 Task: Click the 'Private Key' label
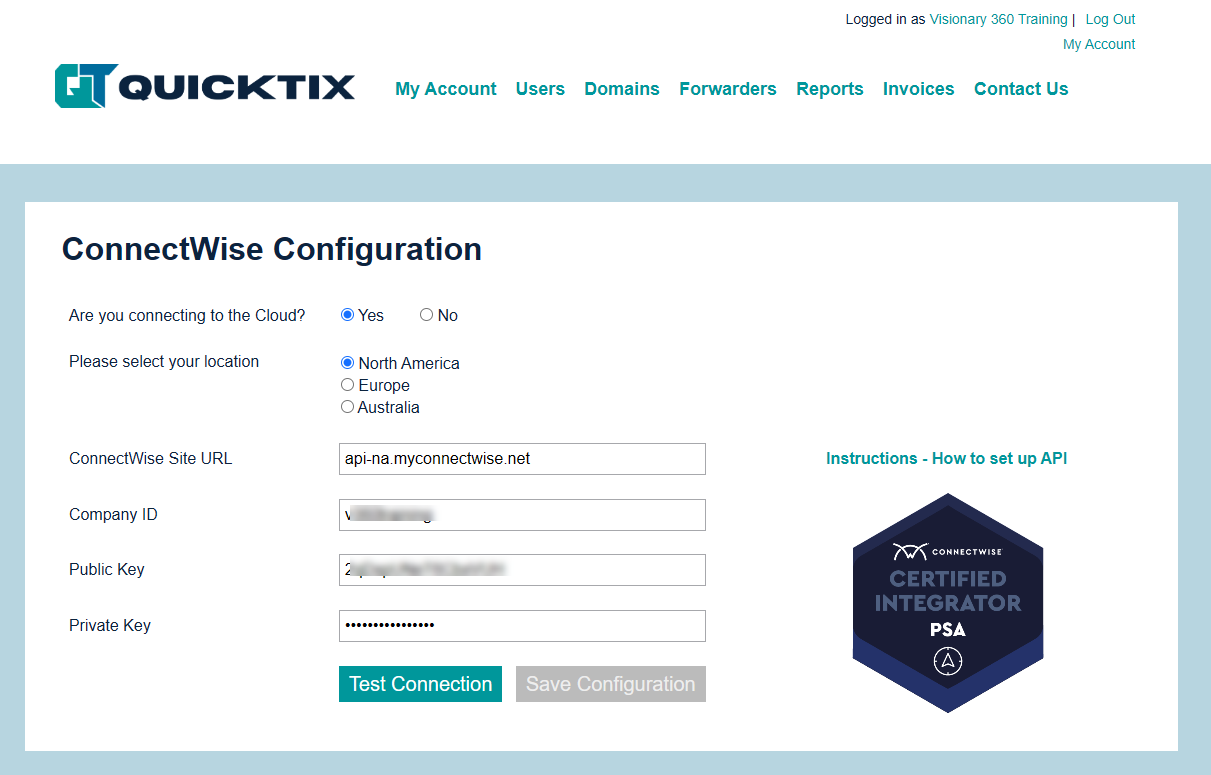click(110, 625)
